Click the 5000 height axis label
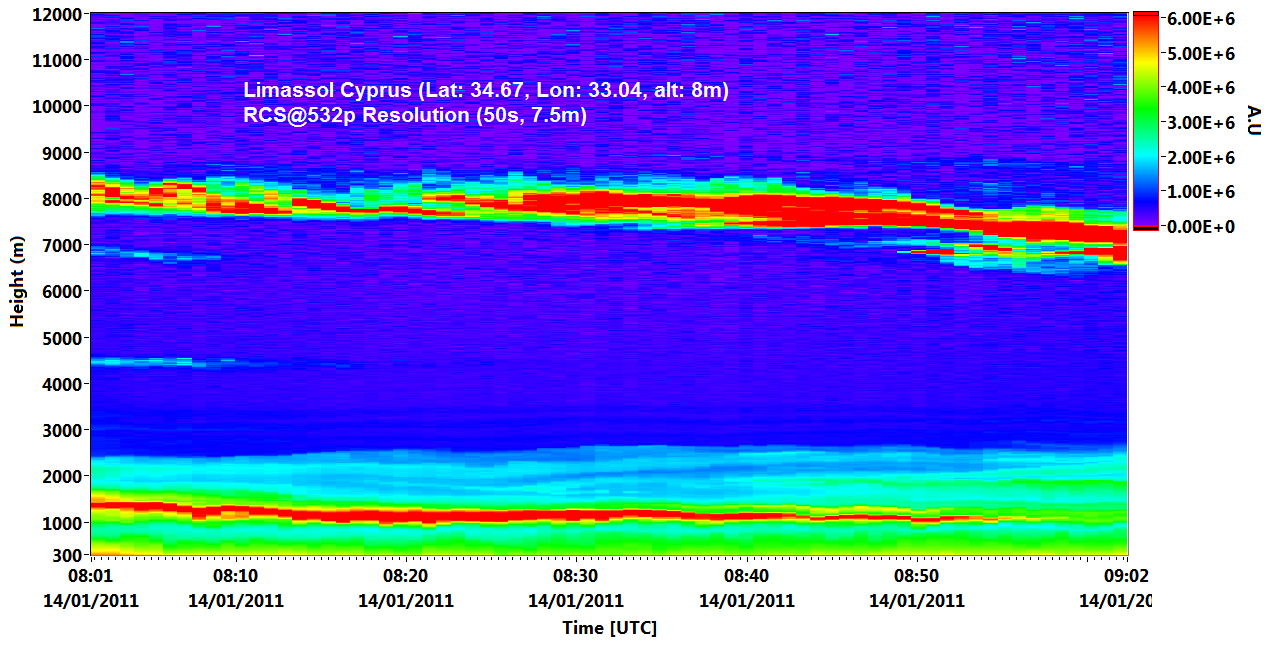Viewport: 1273px width, 649px height. (60, 338)
